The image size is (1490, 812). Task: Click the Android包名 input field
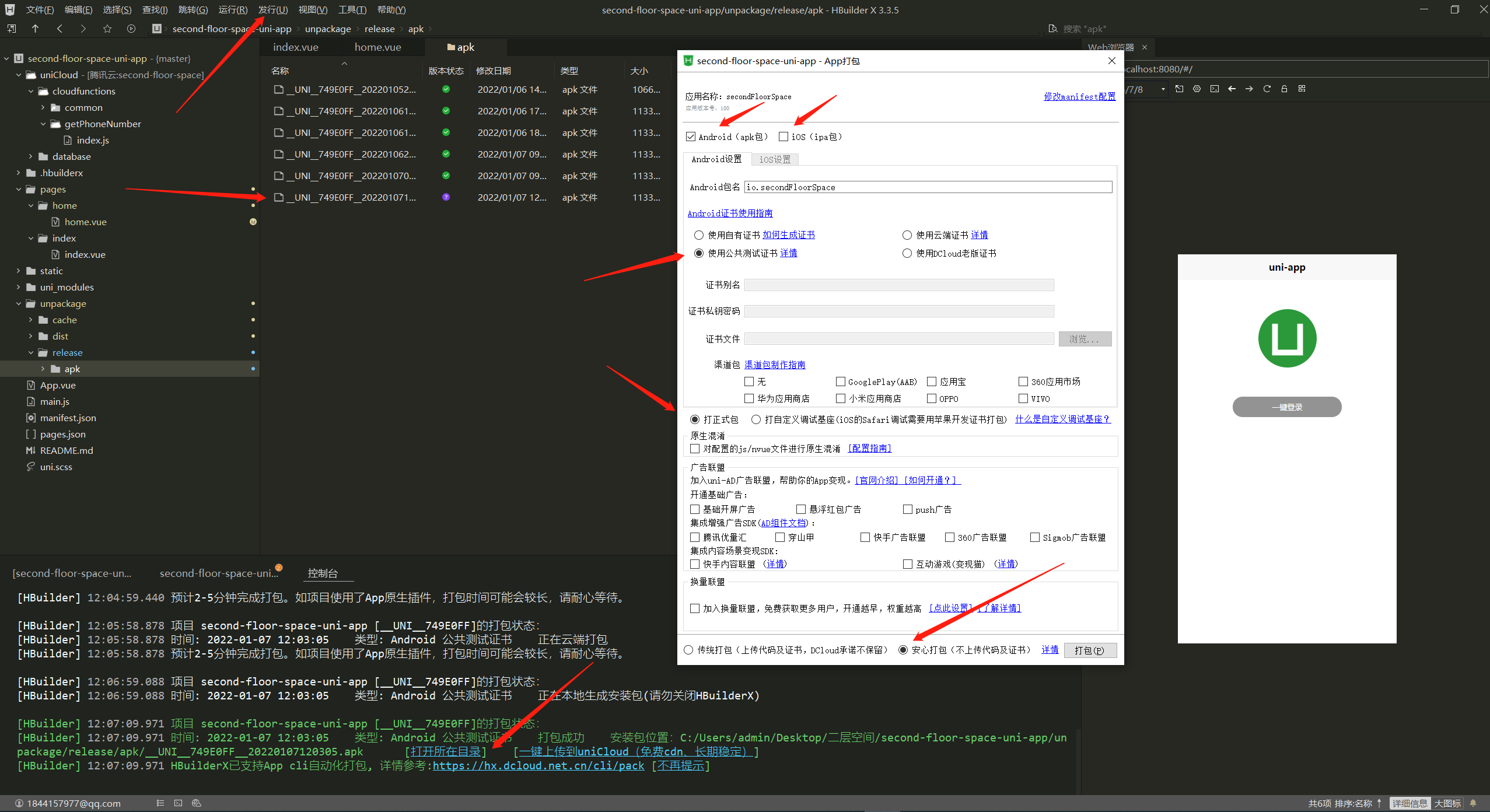[x=928, y=187]
